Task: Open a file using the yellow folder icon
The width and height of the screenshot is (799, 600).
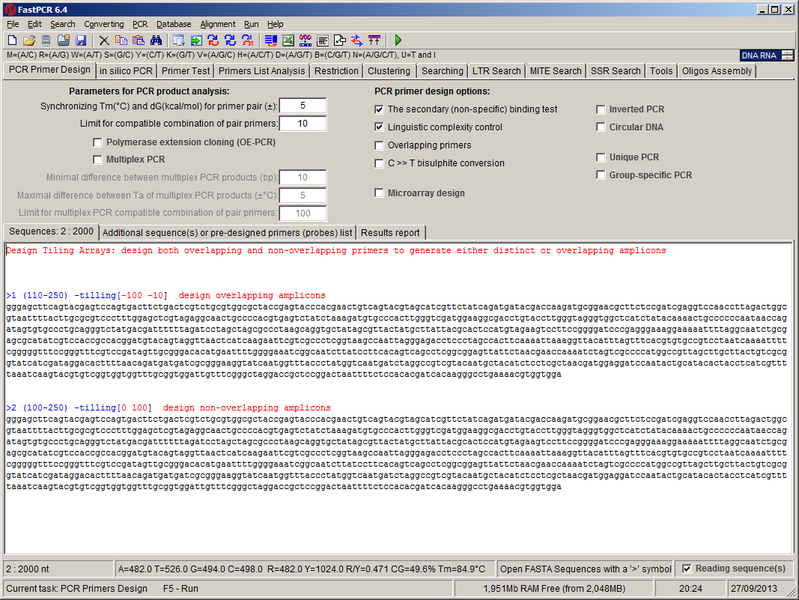Action: point(30,40)
